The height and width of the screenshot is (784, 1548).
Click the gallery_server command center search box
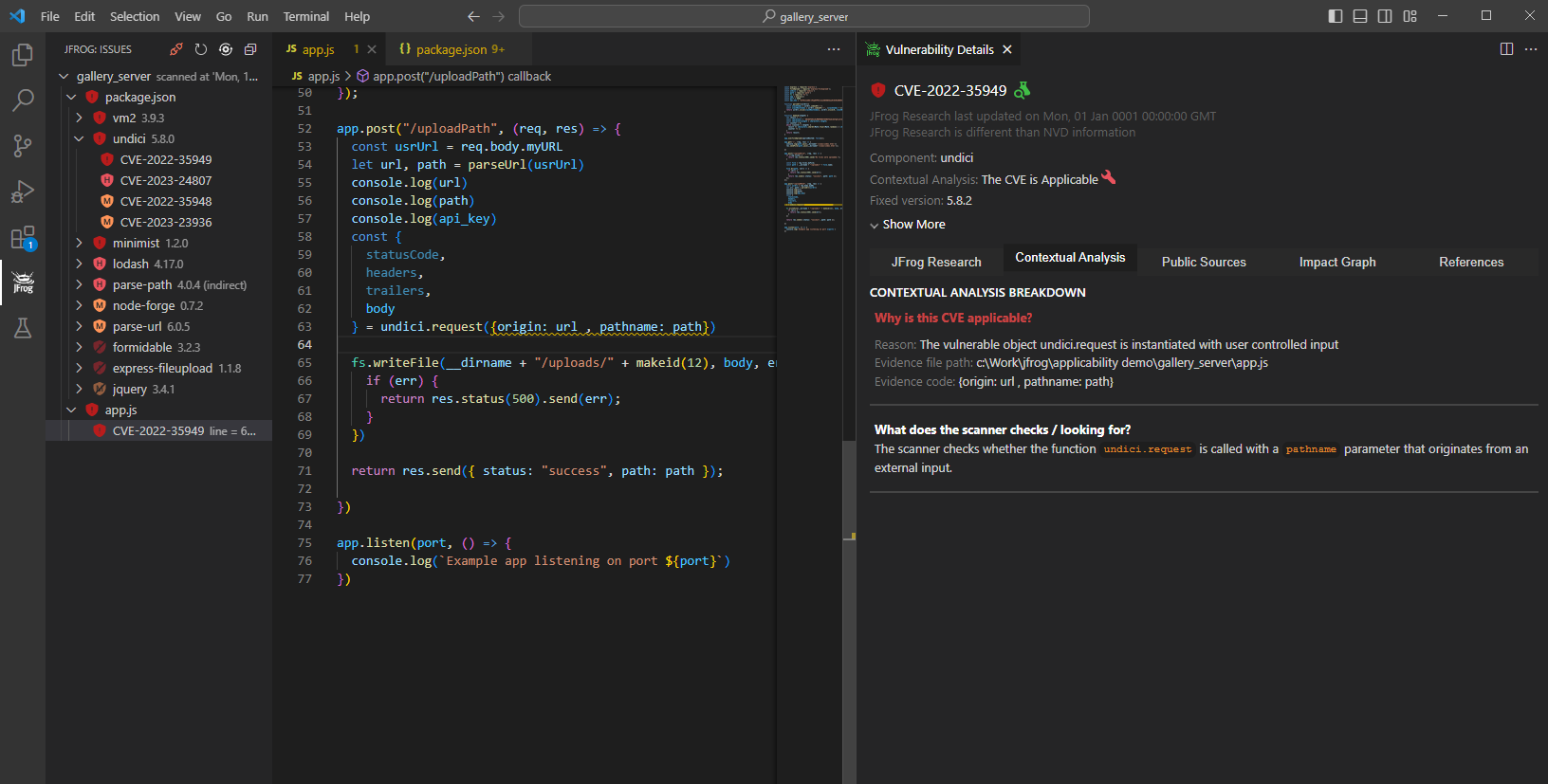[x=804, y=16]
